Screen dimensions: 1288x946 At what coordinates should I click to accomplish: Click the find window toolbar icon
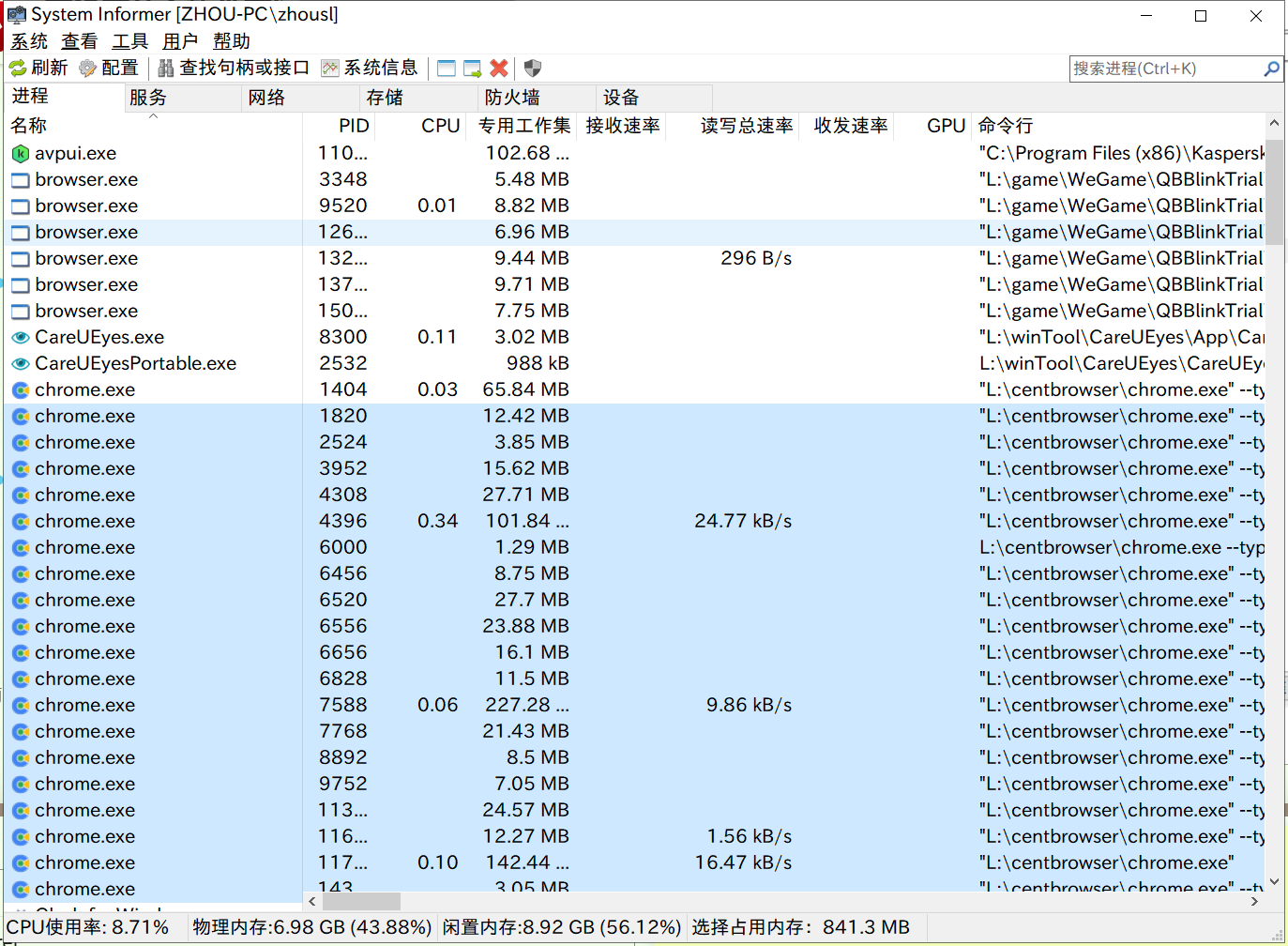(x=447, y=69)
